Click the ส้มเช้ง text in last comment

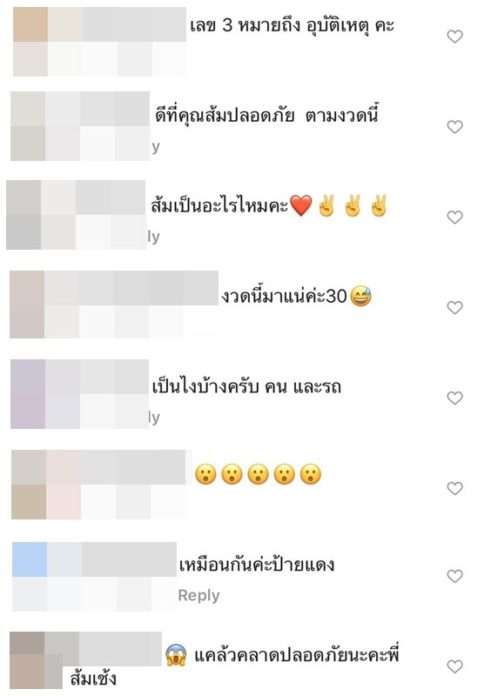pos(93,679)
